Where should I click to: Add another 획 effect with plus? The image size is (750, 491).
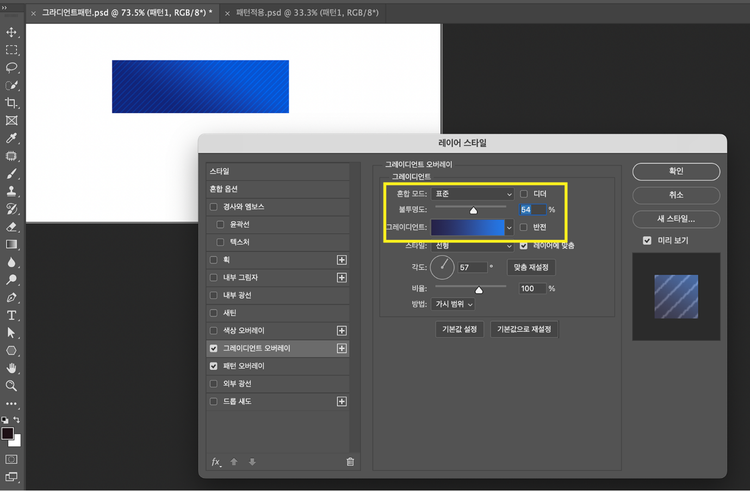342,260
